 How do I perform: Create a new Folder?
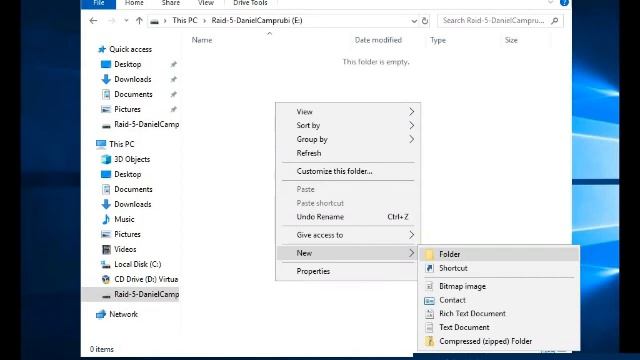pos(499,254)
